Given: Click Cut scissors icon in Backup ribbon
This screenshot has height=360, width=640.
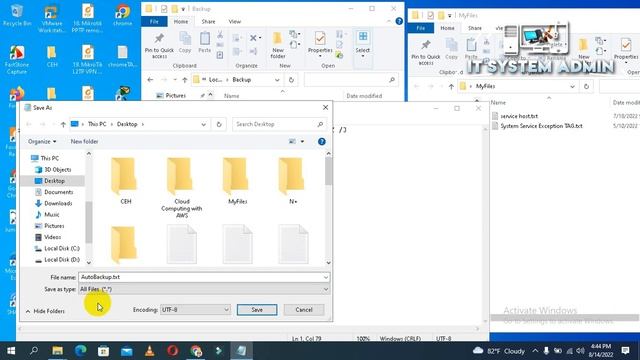Looking at the screenshot, I should pyautogui.click(x=220, y=35).
